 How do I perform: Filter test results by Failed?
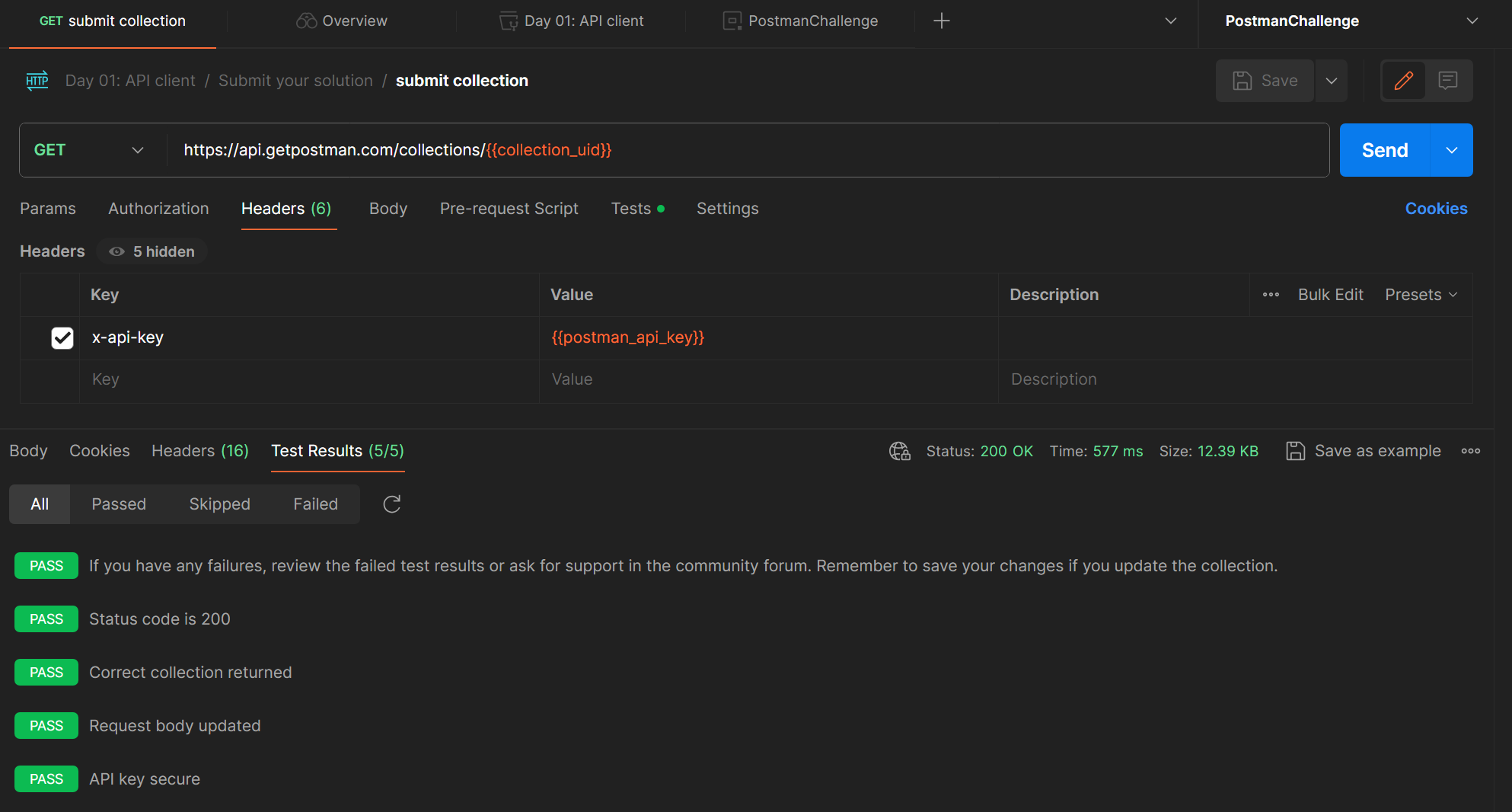(x=315, y=504)
